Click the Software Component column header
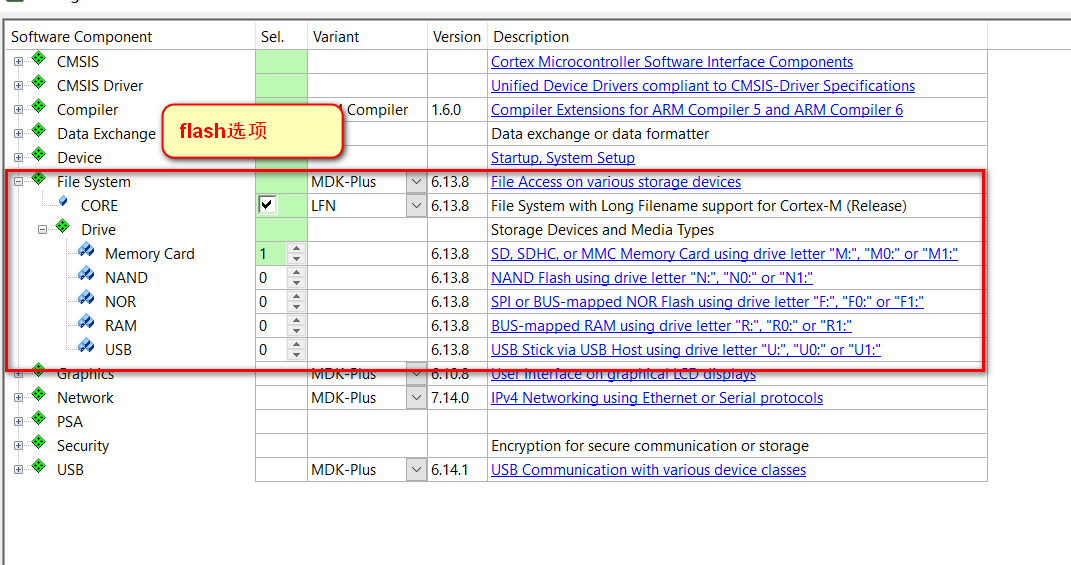1071x565 pixels. pos(82,37)
